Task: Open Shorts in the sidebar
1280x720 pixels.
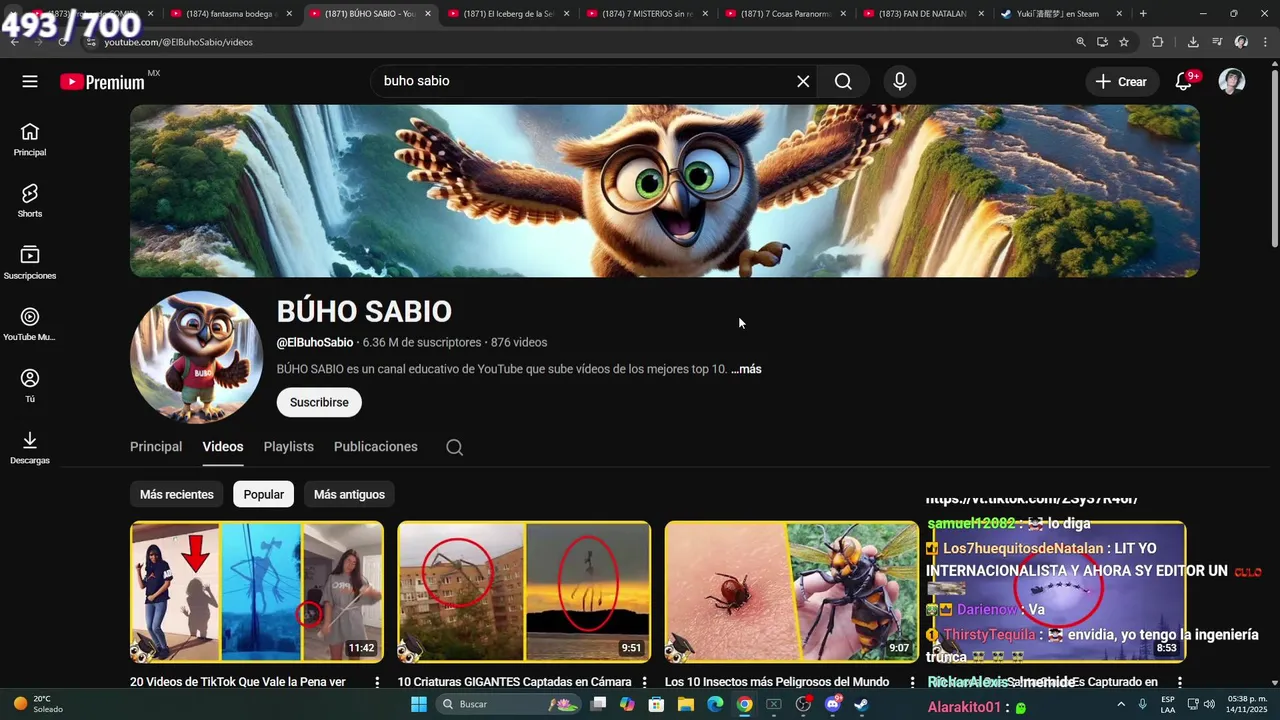Action: [30, 201]
